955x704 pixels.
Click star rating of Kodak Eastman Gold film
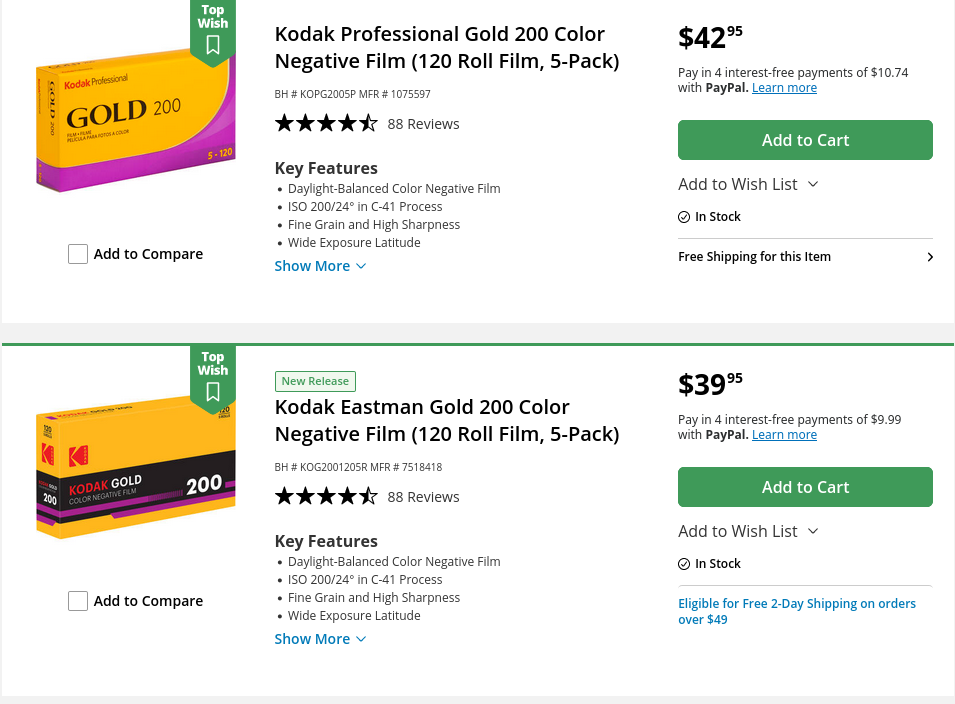tap(326, 497)
